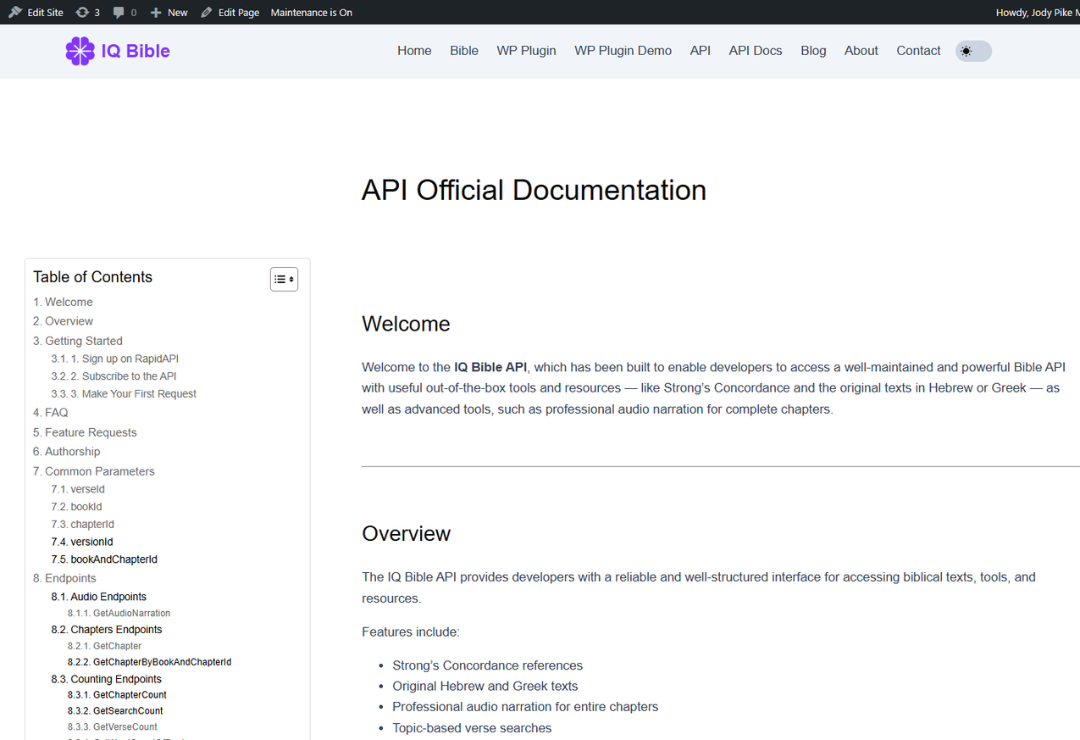Go to 8.2 Chapters Endpoints

click(107, 630)
